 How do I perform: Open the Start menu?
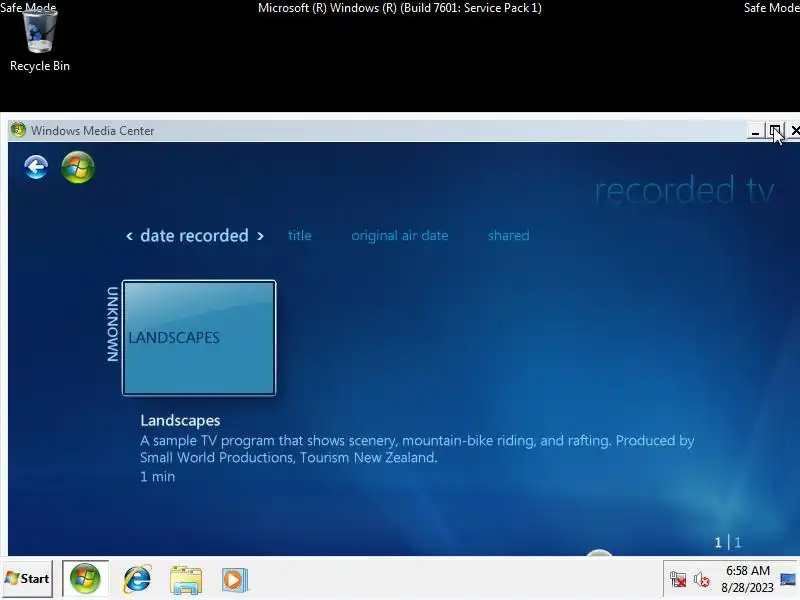click(27, 579)
